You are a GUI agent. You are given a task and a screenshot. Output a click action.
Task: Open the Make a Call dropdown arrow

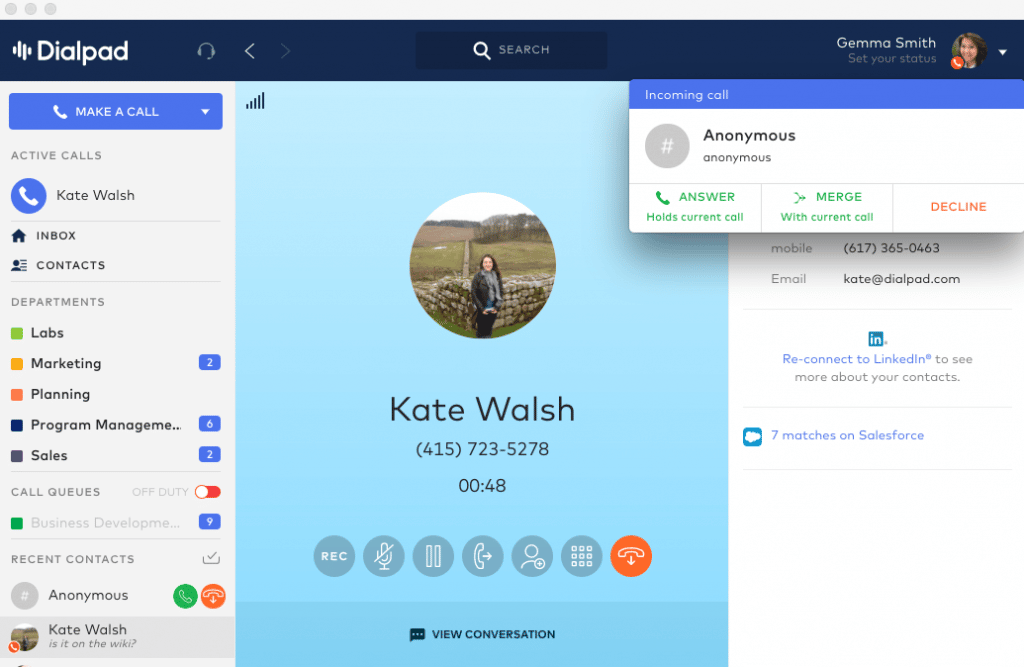pyautogui.click(x=207, y=111)
